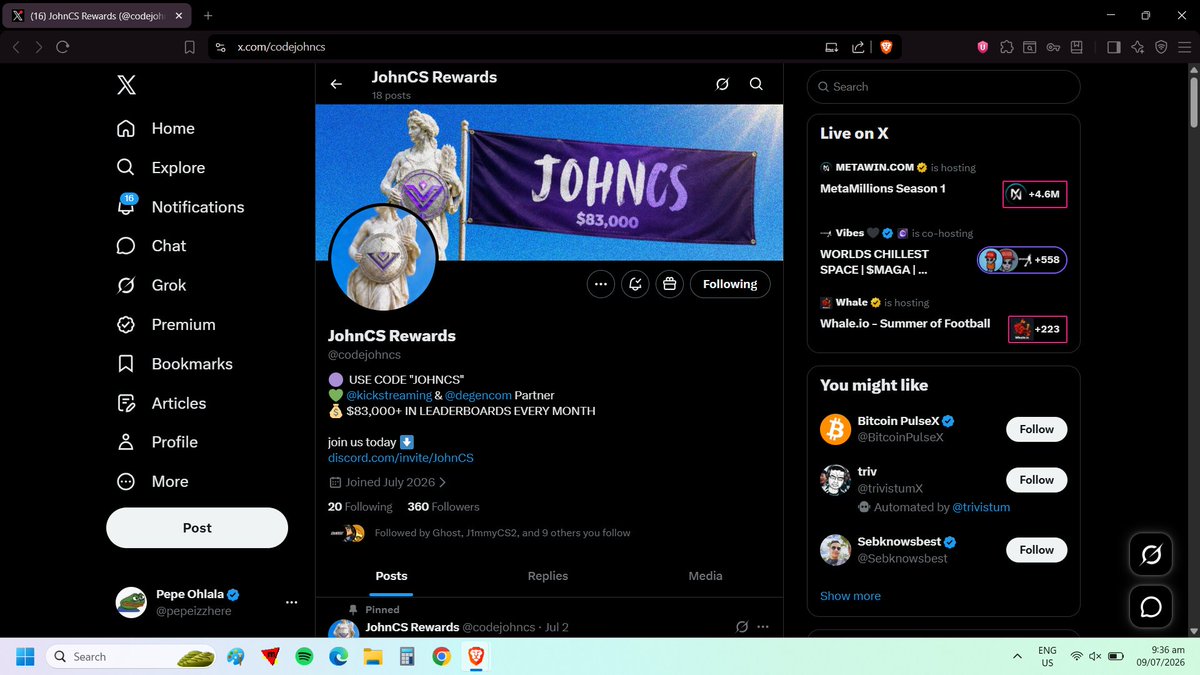Open Chat in the sidebar
Image resolution: width=1200 pixels, height=675 pixels.
point(152,246)
